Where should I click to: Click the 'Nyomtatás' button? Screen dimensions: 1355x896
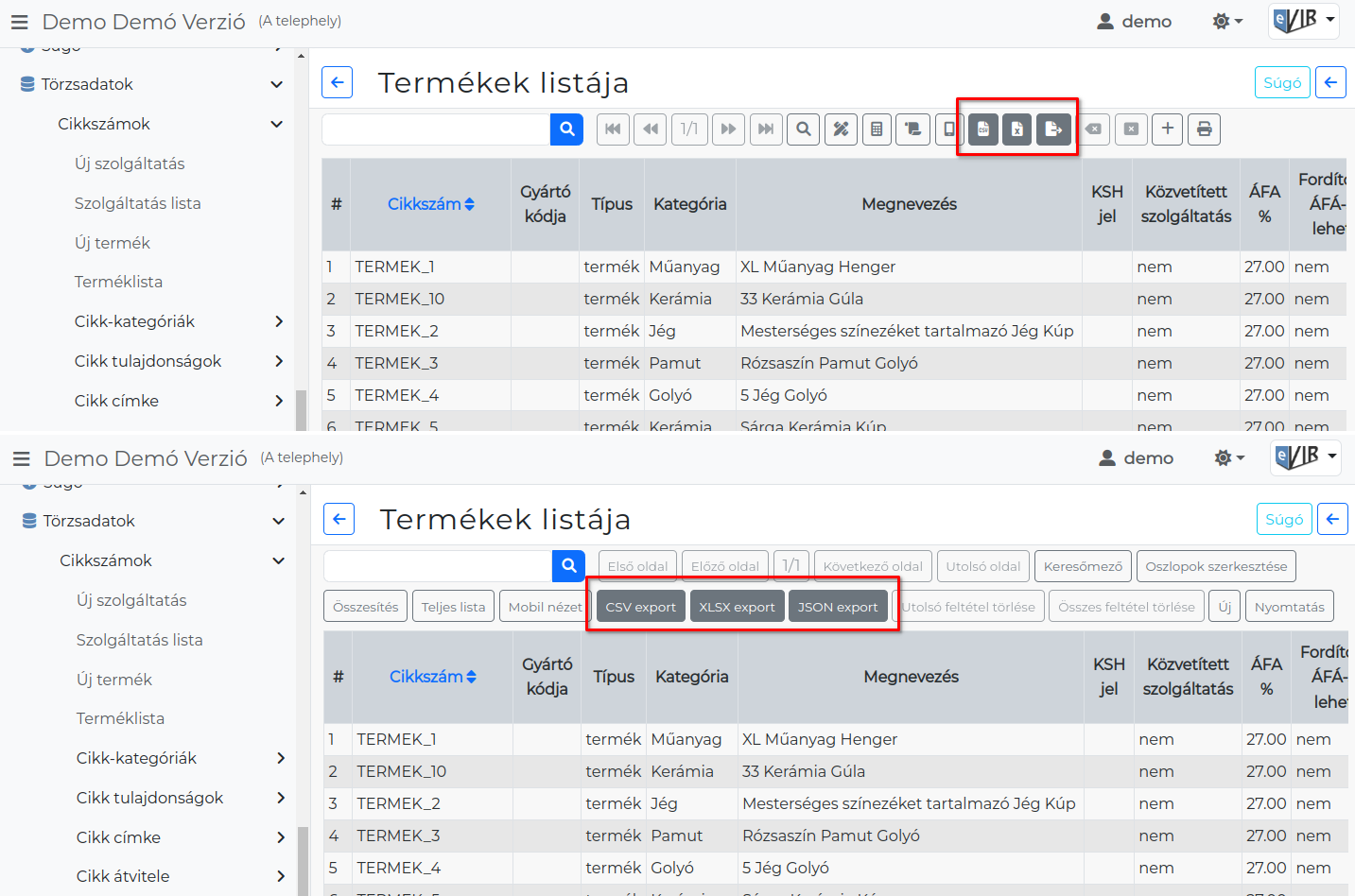click(1290, 607)
